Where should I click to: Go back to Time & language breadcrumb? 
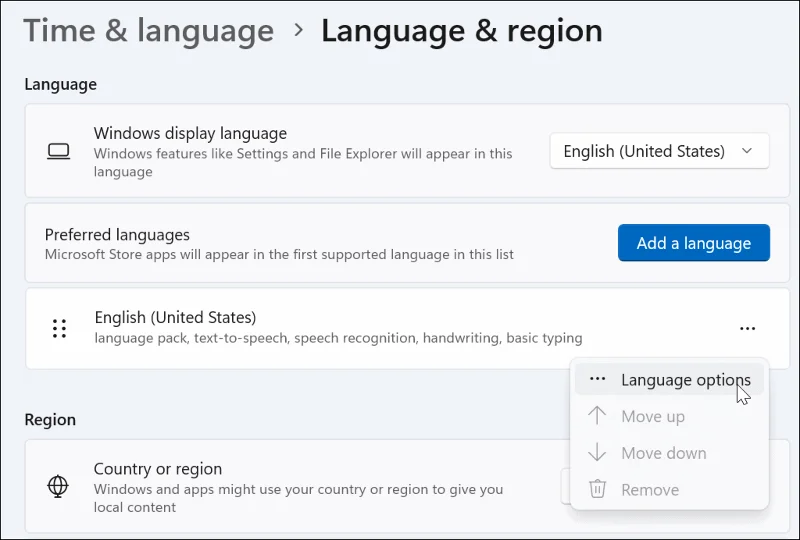(x=148, y=31)
